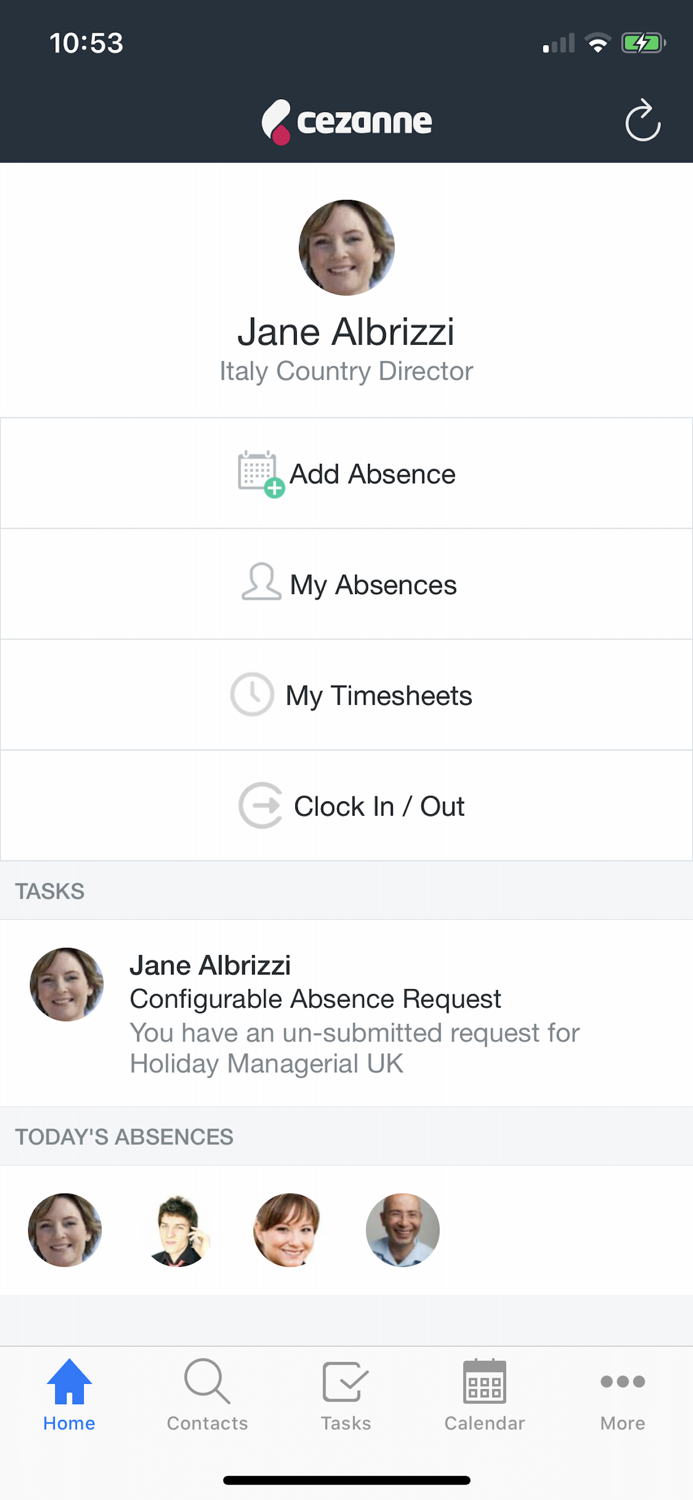The width and height of the screenshot is (693, 1500).
Task: Select the dark-haired man on phone avatar
Action: click(178, 1230)
